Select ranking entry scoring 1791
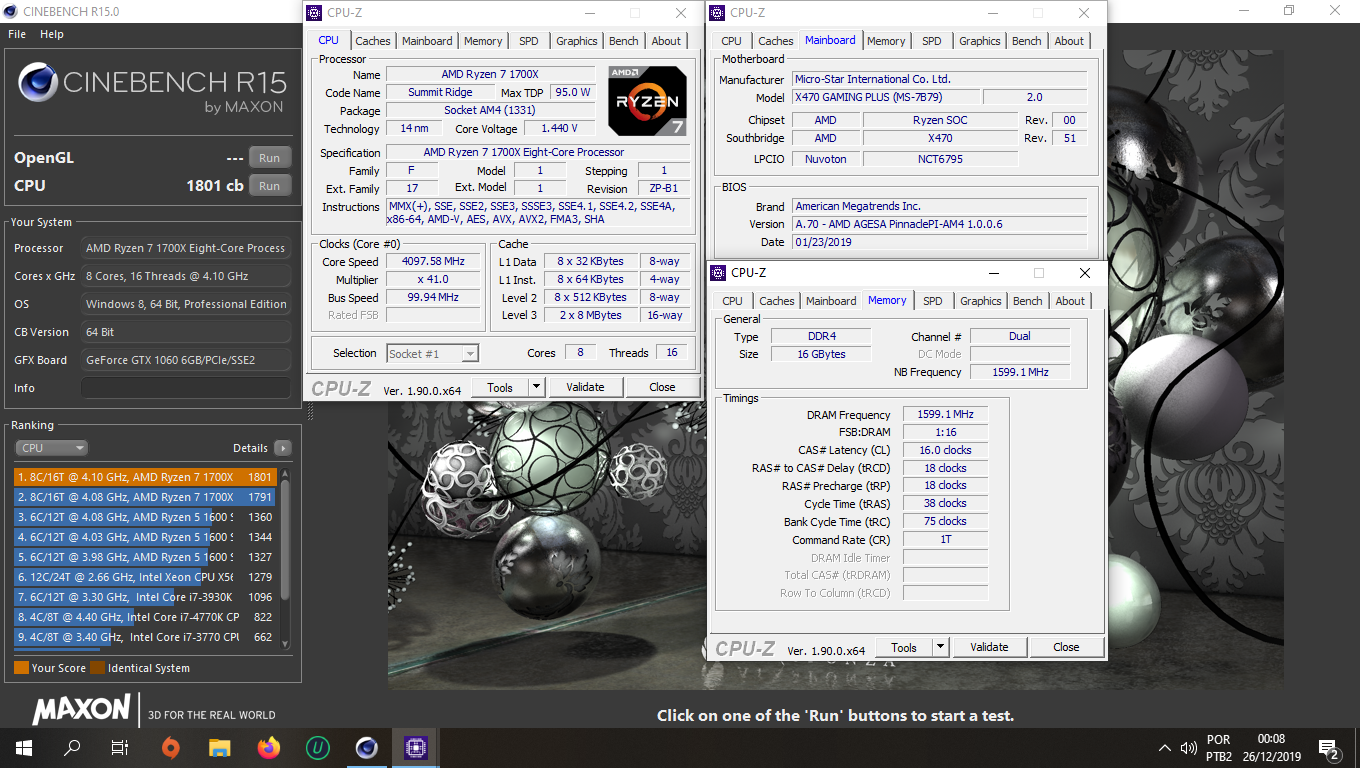 (x=146, y=497)
